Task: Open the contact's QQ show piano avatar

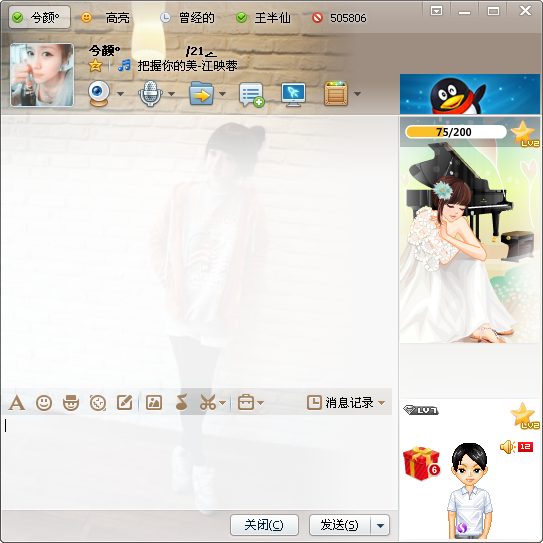Action: (x=470, y=244)
